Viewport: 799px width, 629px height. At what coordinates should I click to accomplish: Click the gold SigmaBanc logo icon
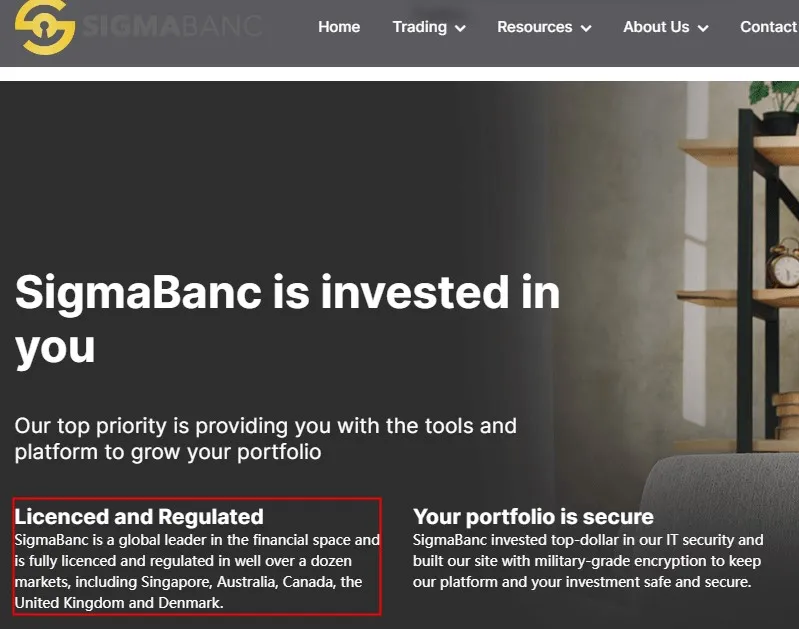(x=45, y=26)
